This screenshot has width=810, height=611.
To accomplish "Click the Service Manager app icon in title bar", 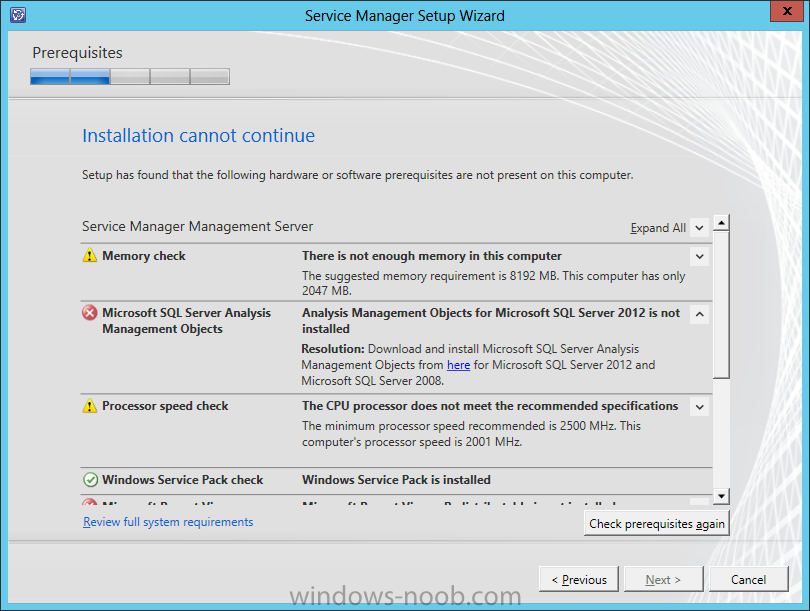I will 18,14.
